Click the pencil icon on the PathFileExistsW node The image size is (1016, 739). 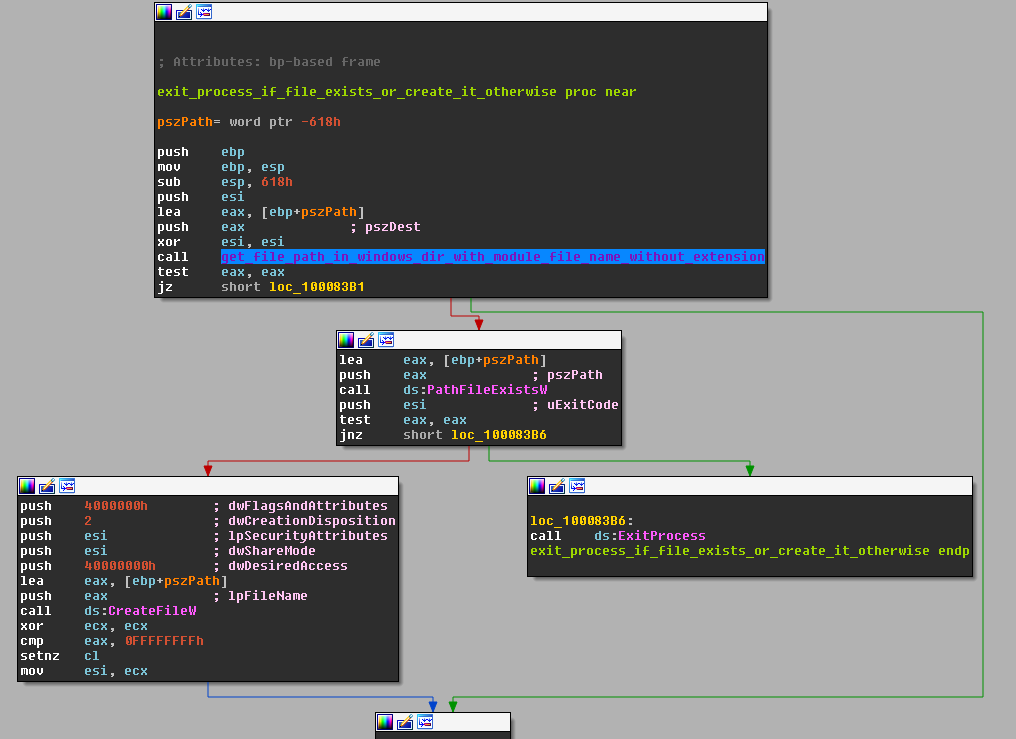[x=366, y=340]
